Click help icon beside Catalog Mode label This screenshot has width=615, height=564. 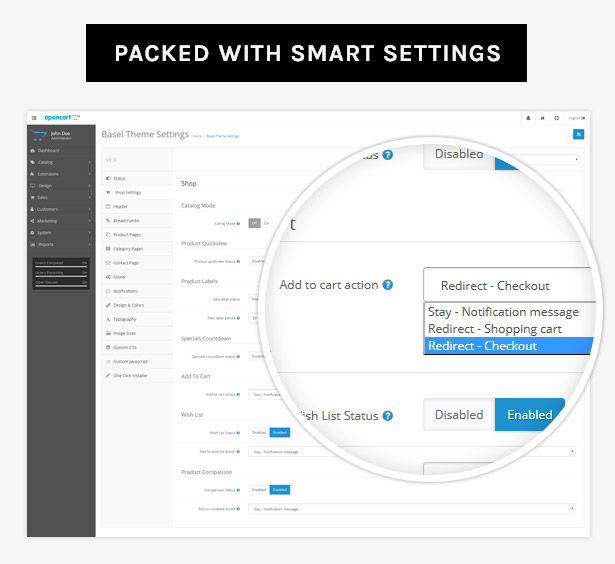pyautogui.click(x=238, y=224)
